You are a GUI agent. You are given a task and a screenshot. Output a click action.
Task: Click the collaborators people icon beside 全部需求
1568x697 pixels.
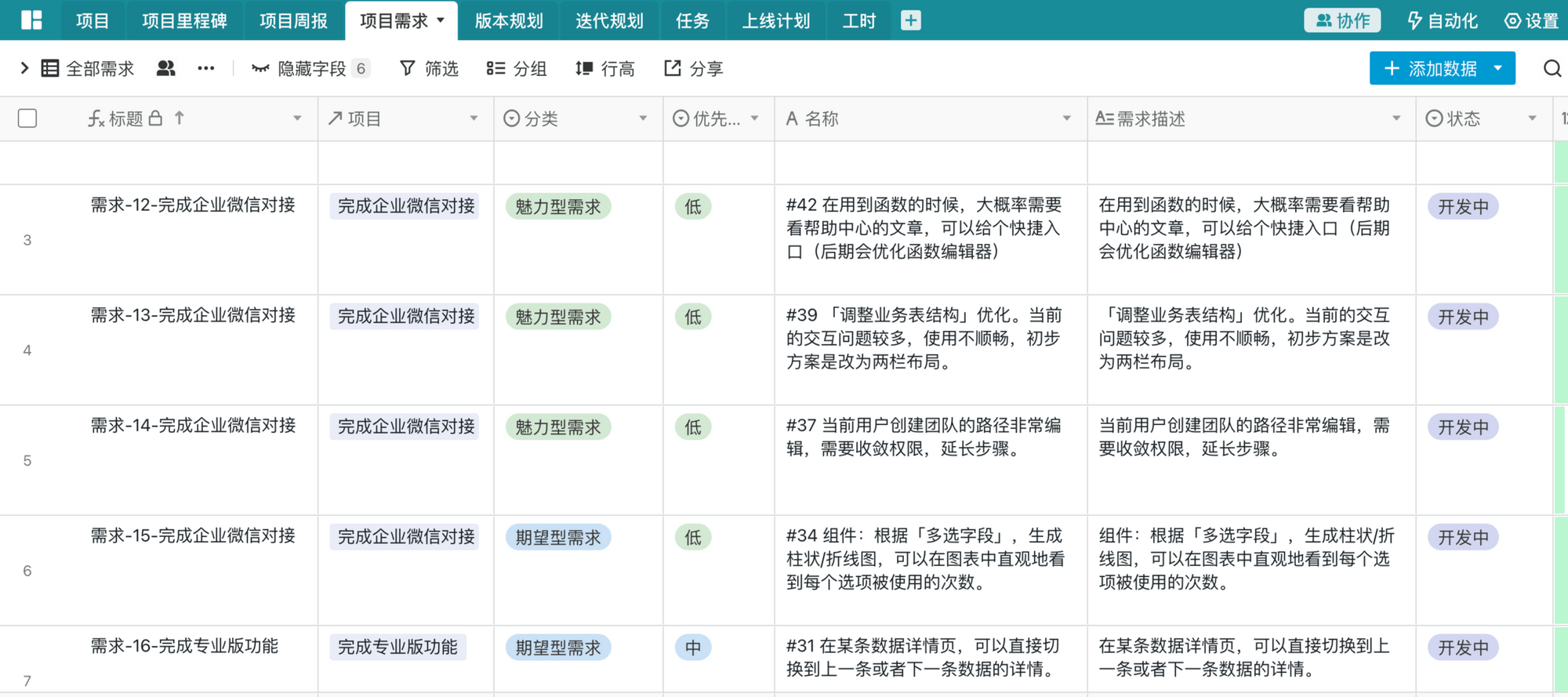[165, 69]
